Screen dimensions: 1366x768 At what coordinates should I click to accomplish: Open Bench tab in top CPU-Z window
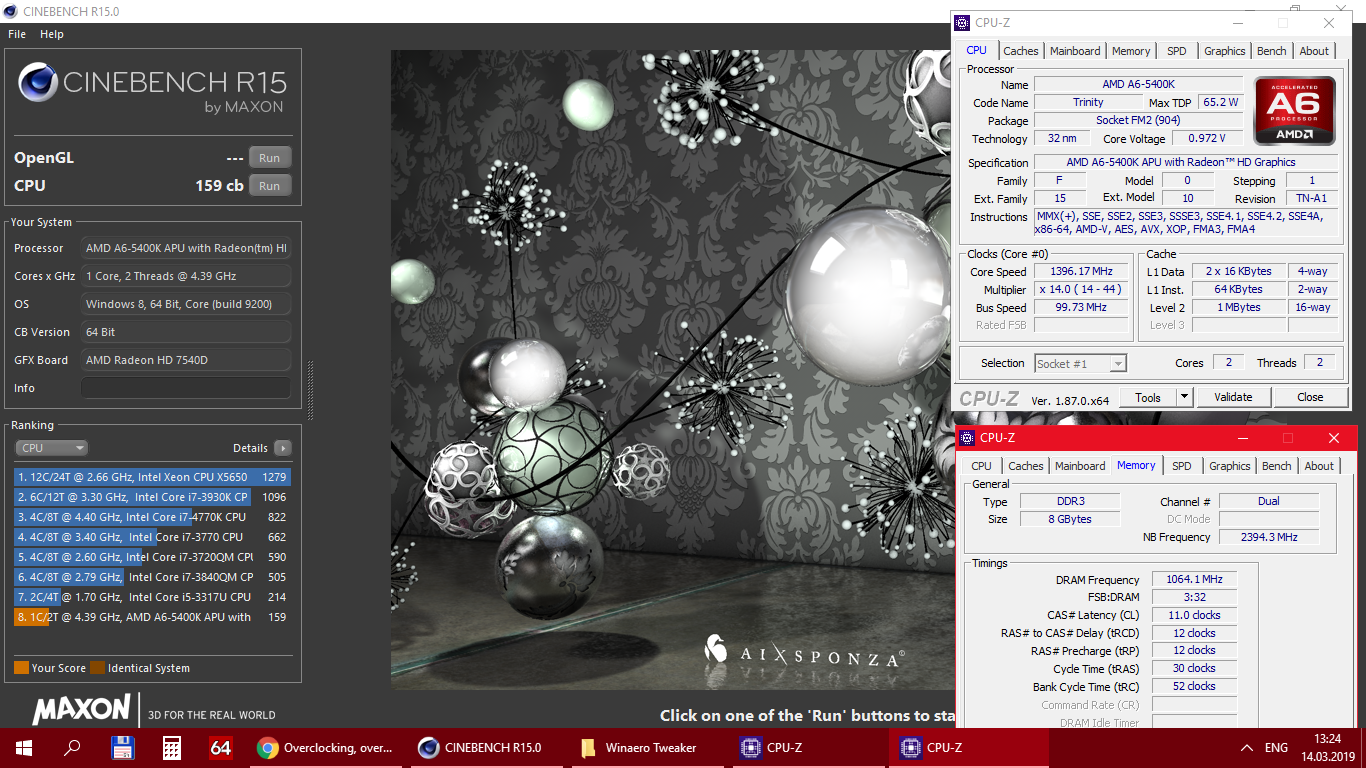point(1272,51)
